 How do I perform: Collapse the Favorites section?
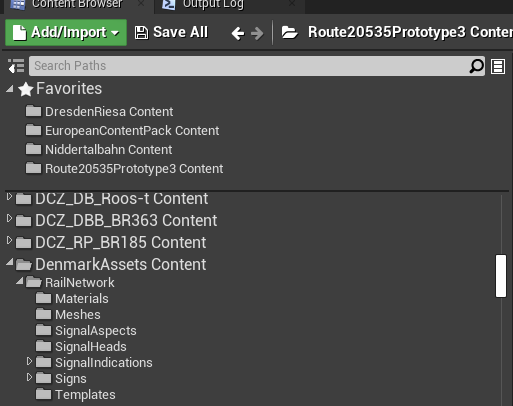10,89
